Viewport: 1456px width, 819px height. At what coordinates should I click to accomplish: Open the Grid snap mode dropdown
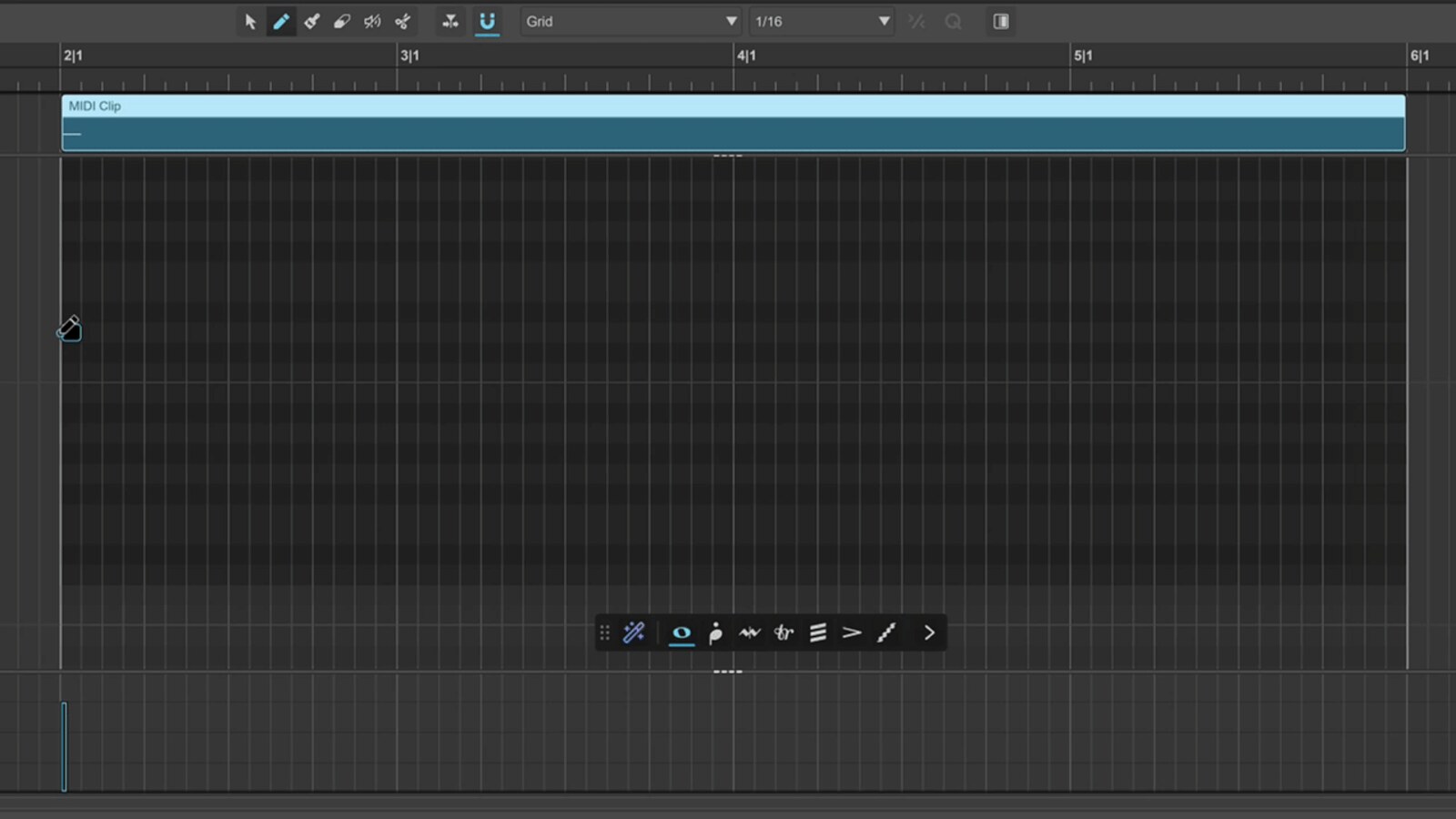[x=630, y=21]
